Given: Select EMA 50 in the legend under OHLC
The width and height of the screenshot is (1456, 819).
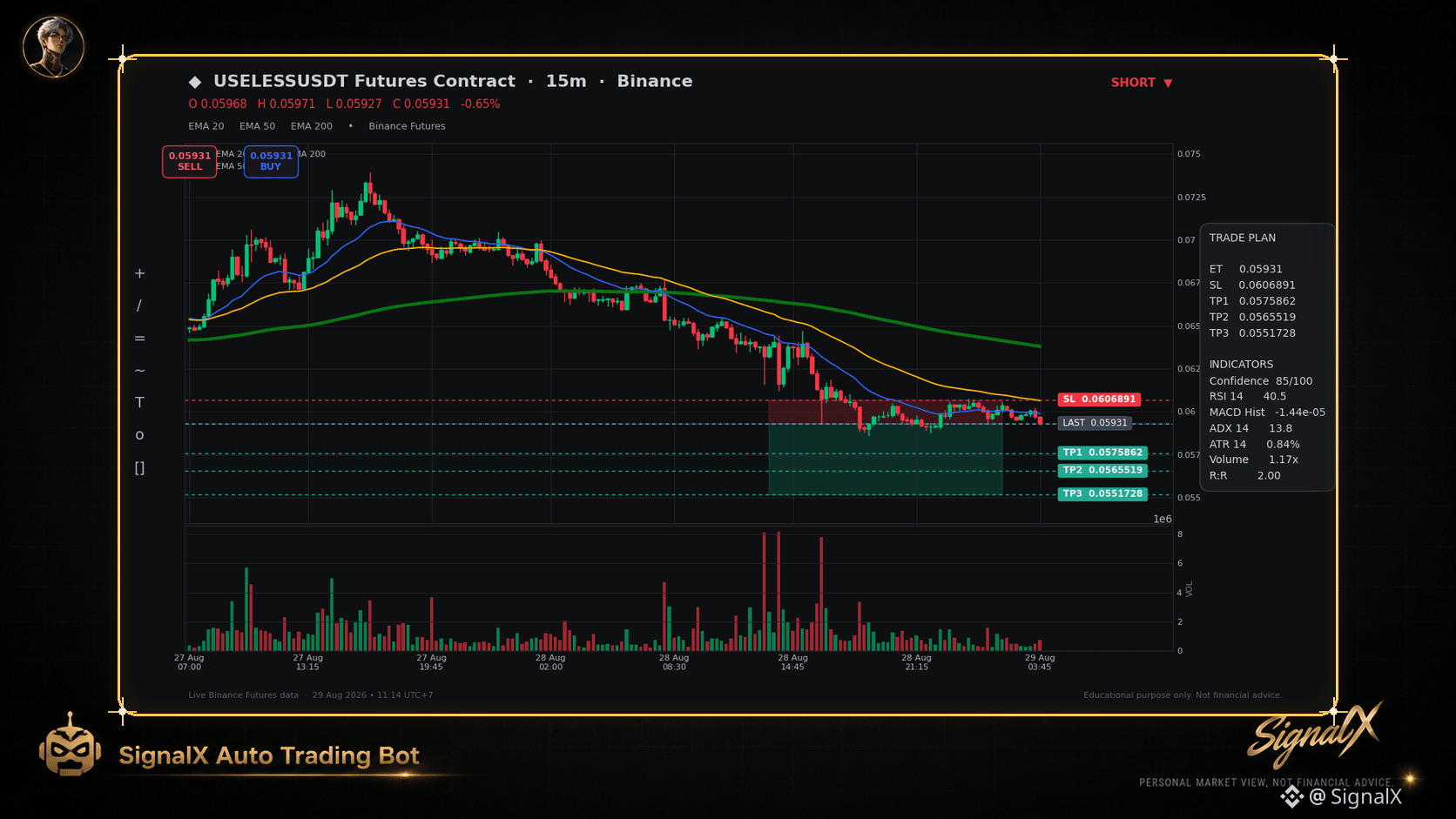Looking at the screenshot, I should pos(257,126).
